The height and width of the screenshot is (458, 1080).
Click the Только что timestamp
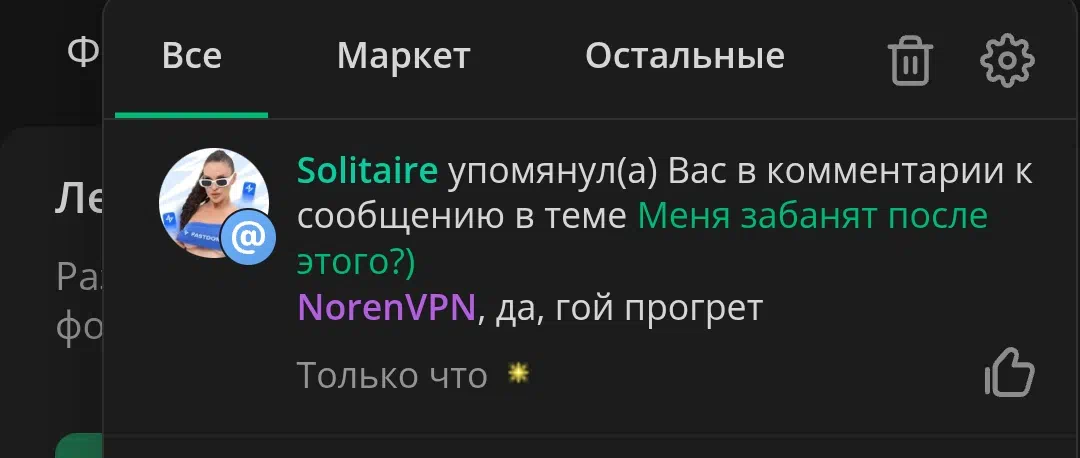[x=392, y=375]
